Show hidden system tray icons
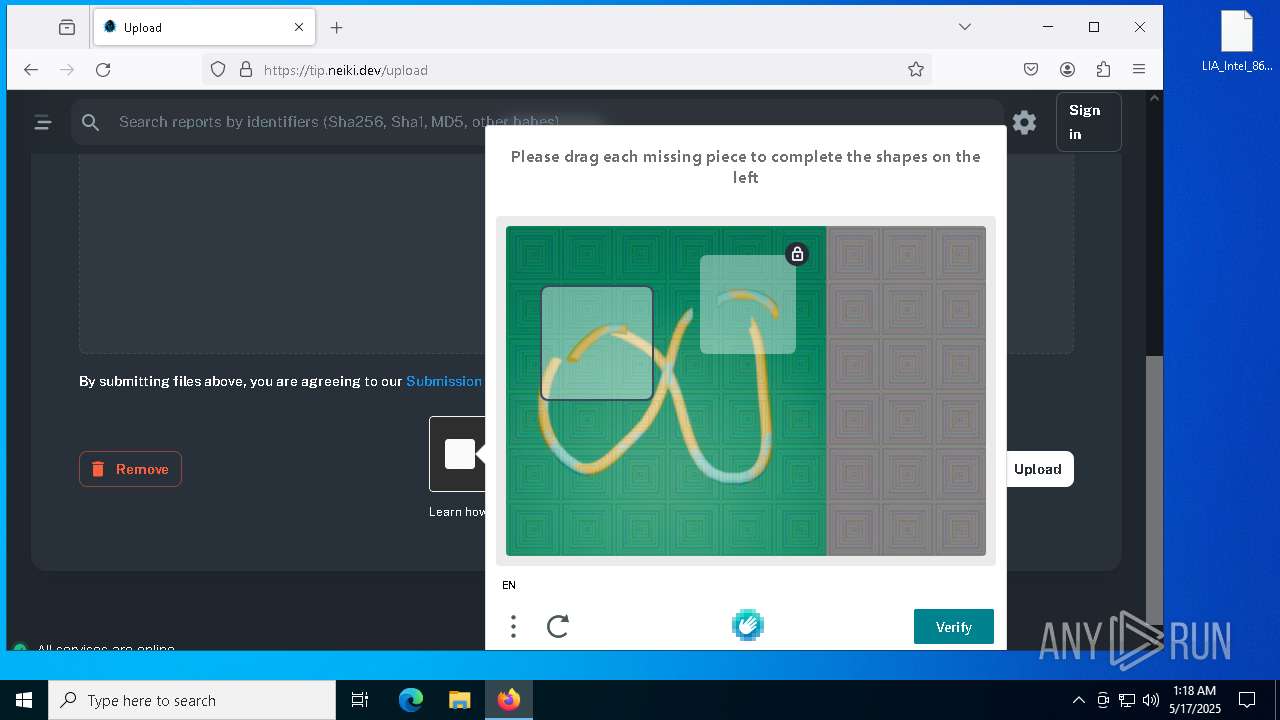This screenshot has height=720, width=1280. [x=1078, y=700]
